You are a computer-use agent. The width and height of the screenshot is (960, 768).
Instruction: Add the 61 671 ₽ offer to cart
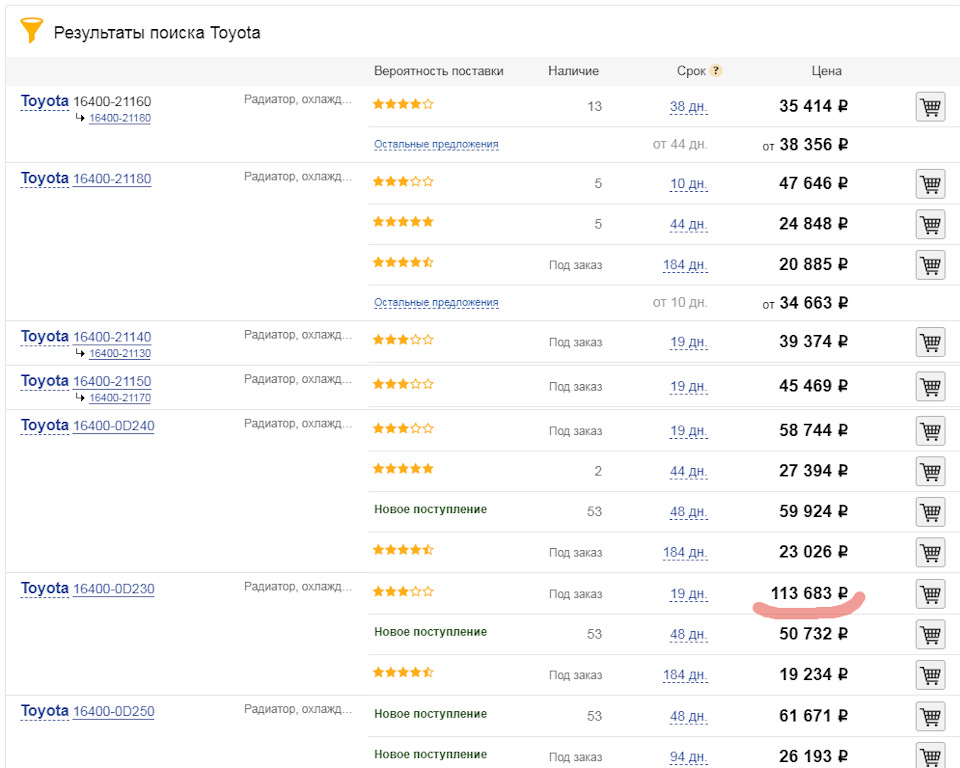[x=930, y=716]
